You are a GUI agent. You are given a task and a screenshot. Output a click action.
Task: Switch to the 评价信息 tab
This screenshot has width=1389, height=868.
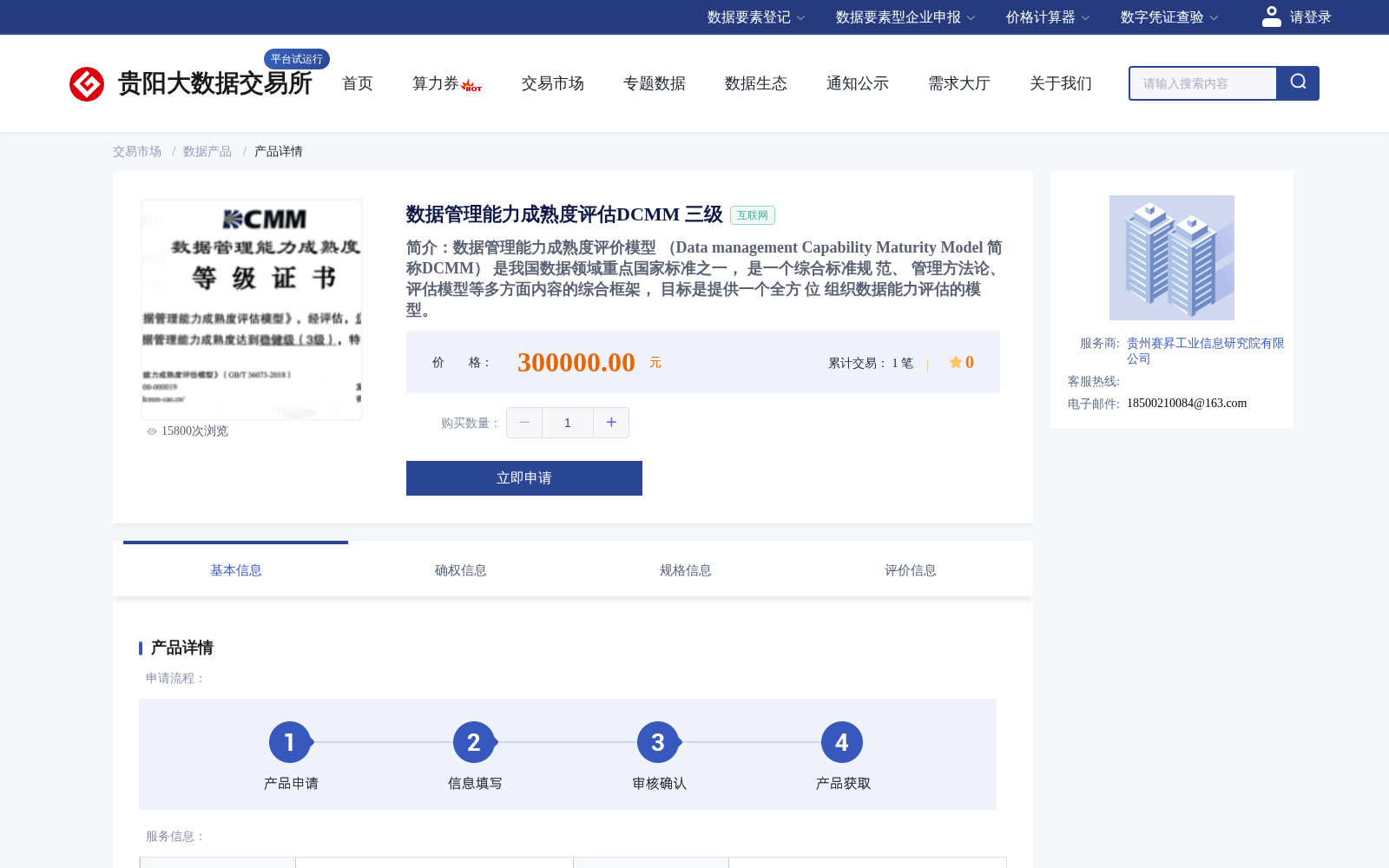point(911,570)
